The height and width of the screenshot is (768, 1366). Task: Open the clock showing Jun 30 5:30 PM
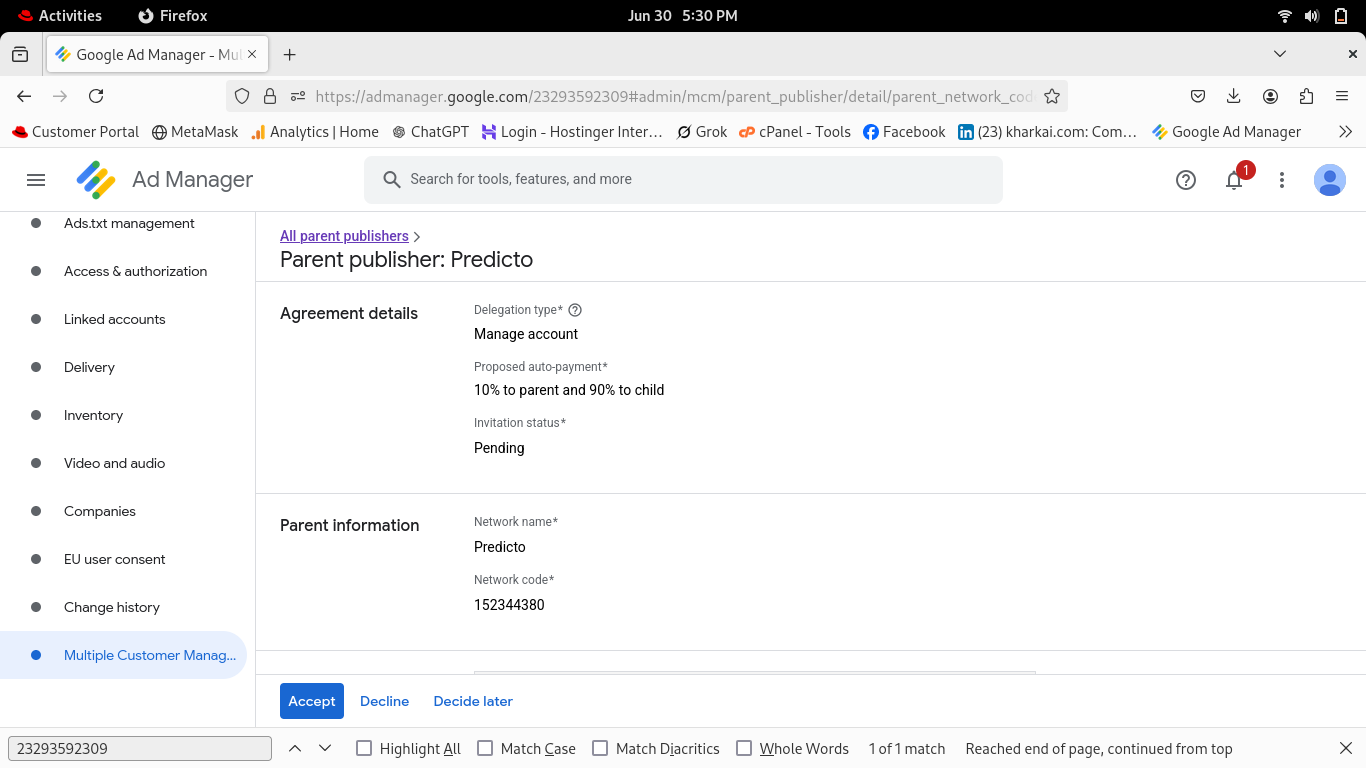pos(682,16)
